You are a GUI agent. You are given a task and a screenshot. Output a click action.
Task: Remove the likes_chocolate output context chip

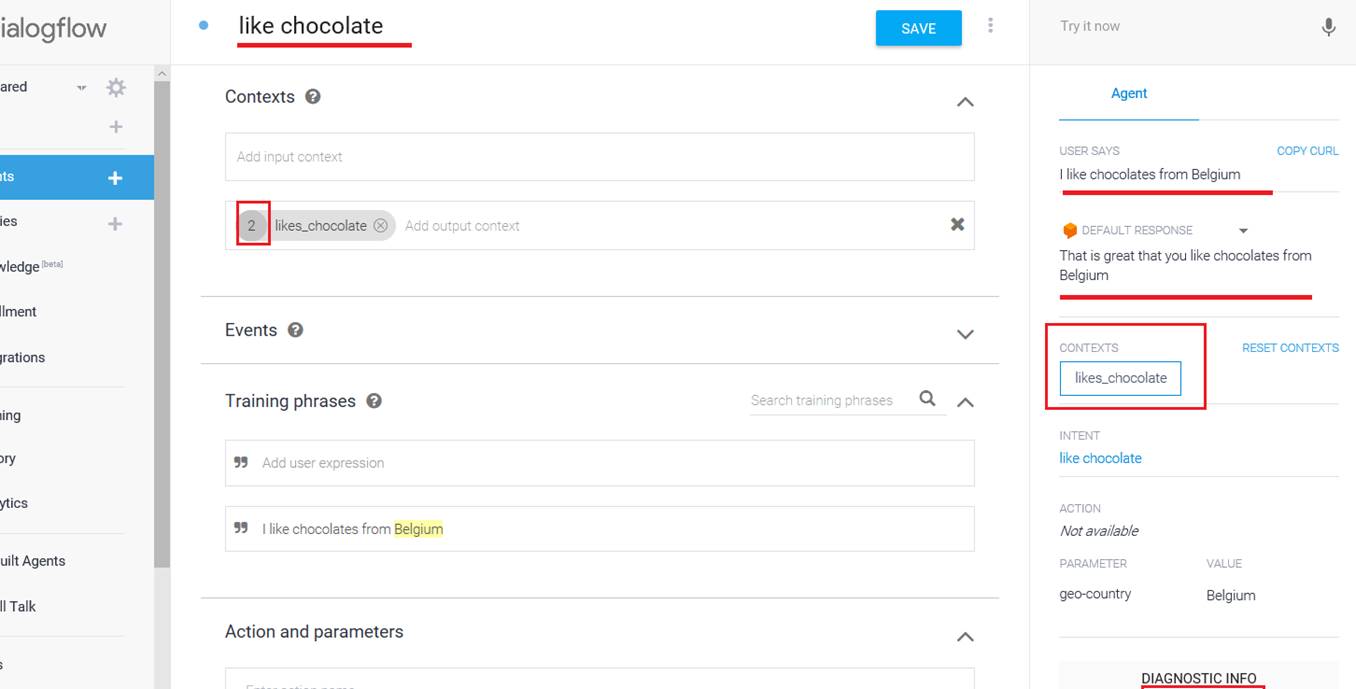click(381, 226)
